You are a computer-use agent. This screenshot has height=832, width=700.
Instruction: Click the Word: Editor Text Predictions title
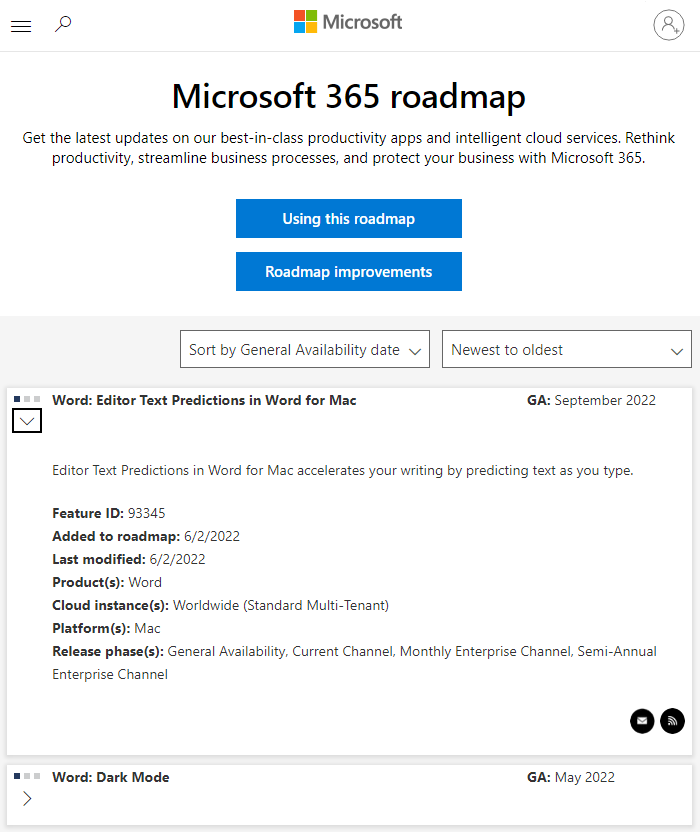pyautogui.click(x=204, y=401)
